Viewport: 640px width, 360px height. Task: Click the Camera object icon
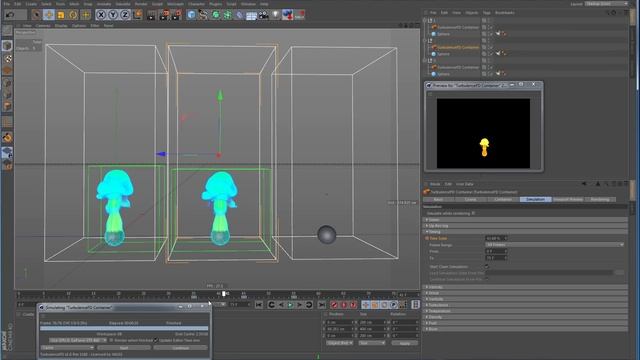coord(263,15)
